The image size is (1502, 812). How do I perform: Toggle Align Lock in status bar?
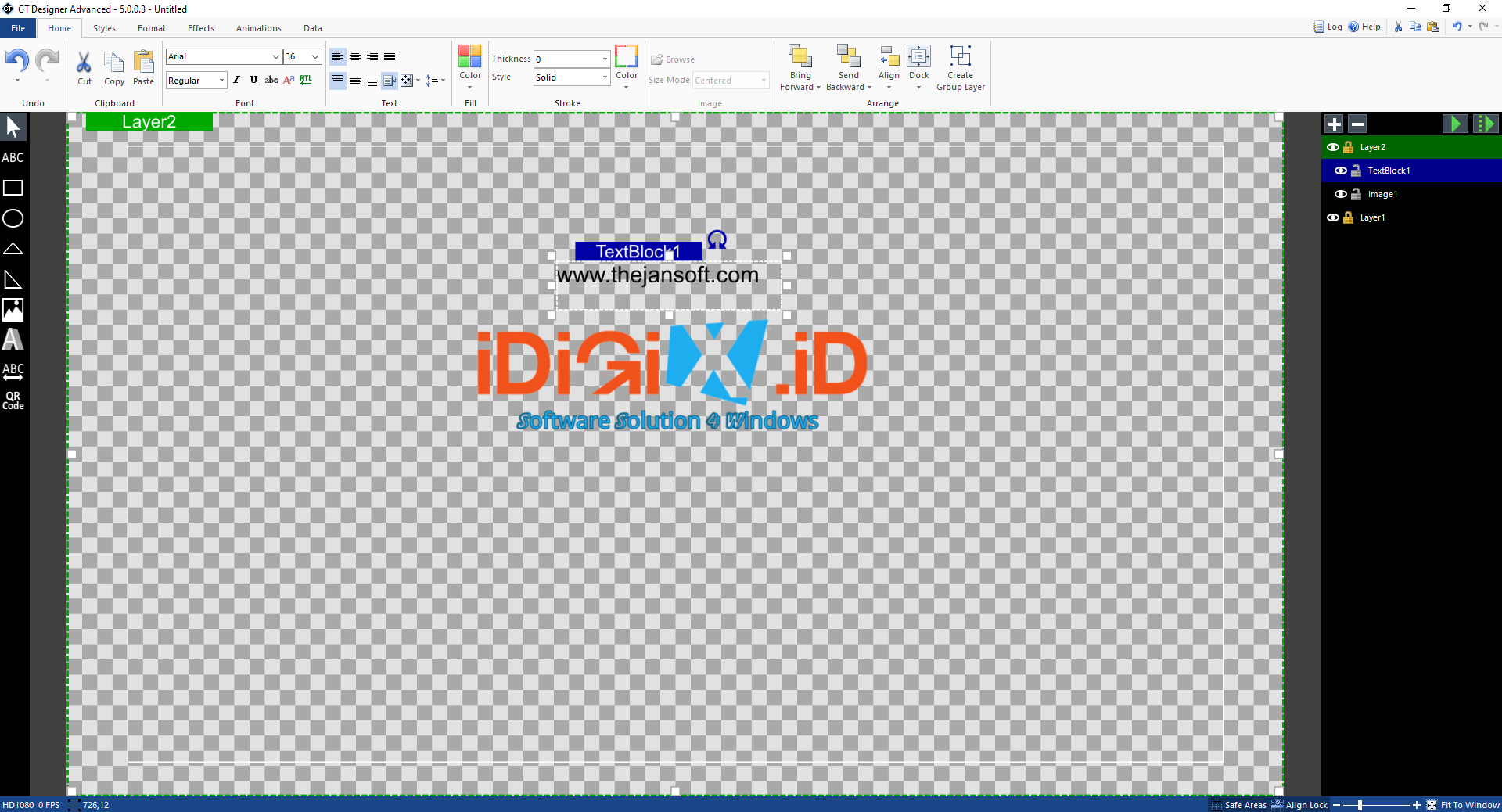(1299, 805)
